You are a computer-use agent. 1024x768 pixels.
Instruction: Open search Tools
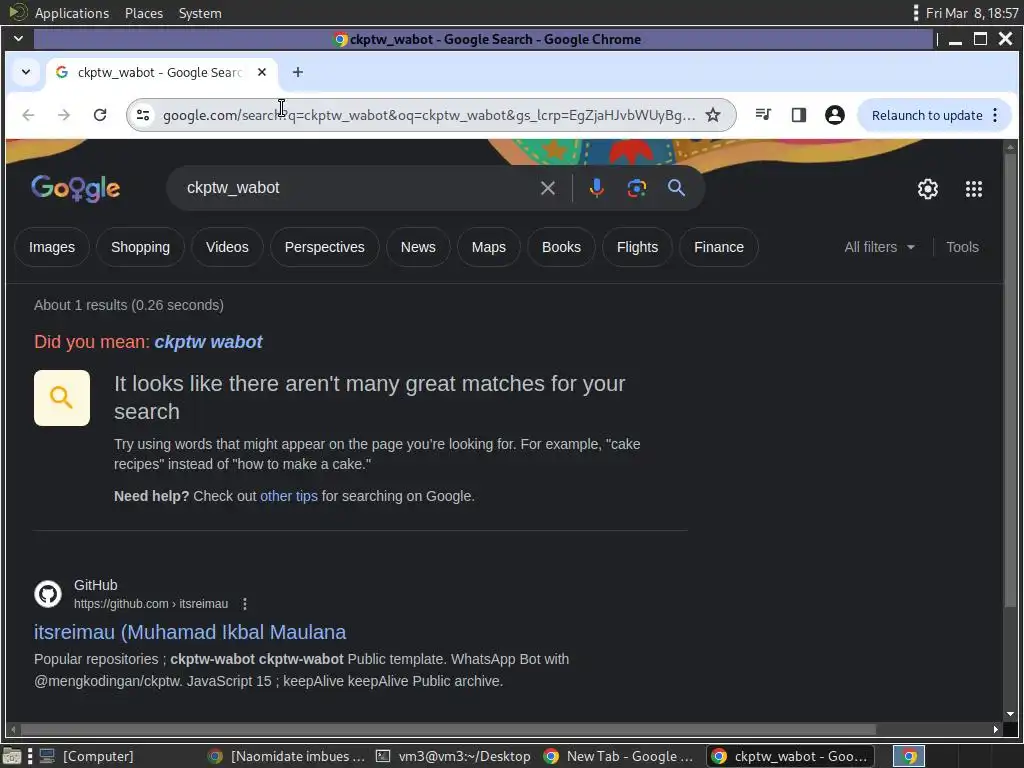(962, 247)
